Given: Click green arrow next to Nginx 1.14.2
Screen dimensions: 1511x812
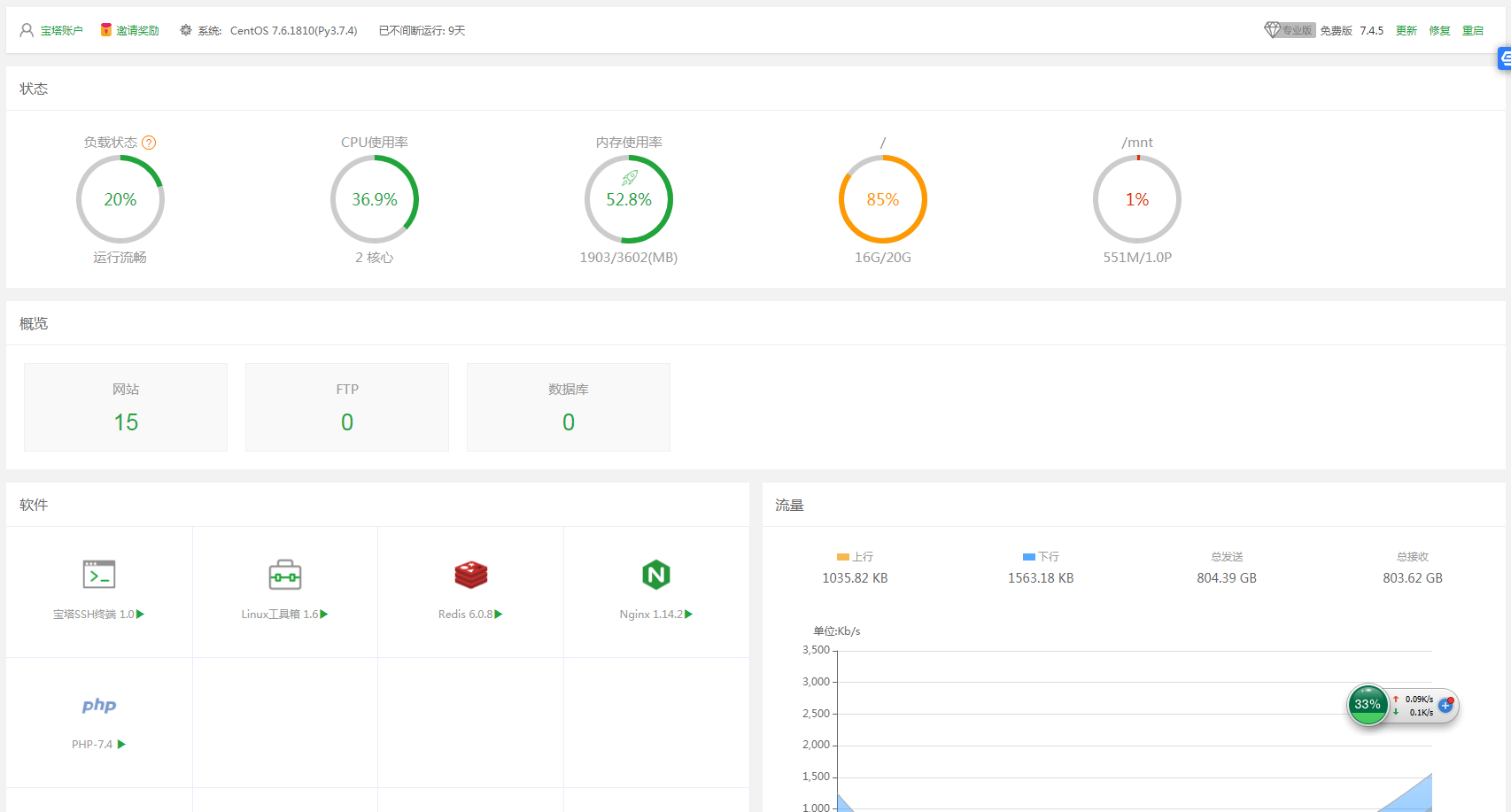Looking at the screenshot, I should tap(689, 615).
